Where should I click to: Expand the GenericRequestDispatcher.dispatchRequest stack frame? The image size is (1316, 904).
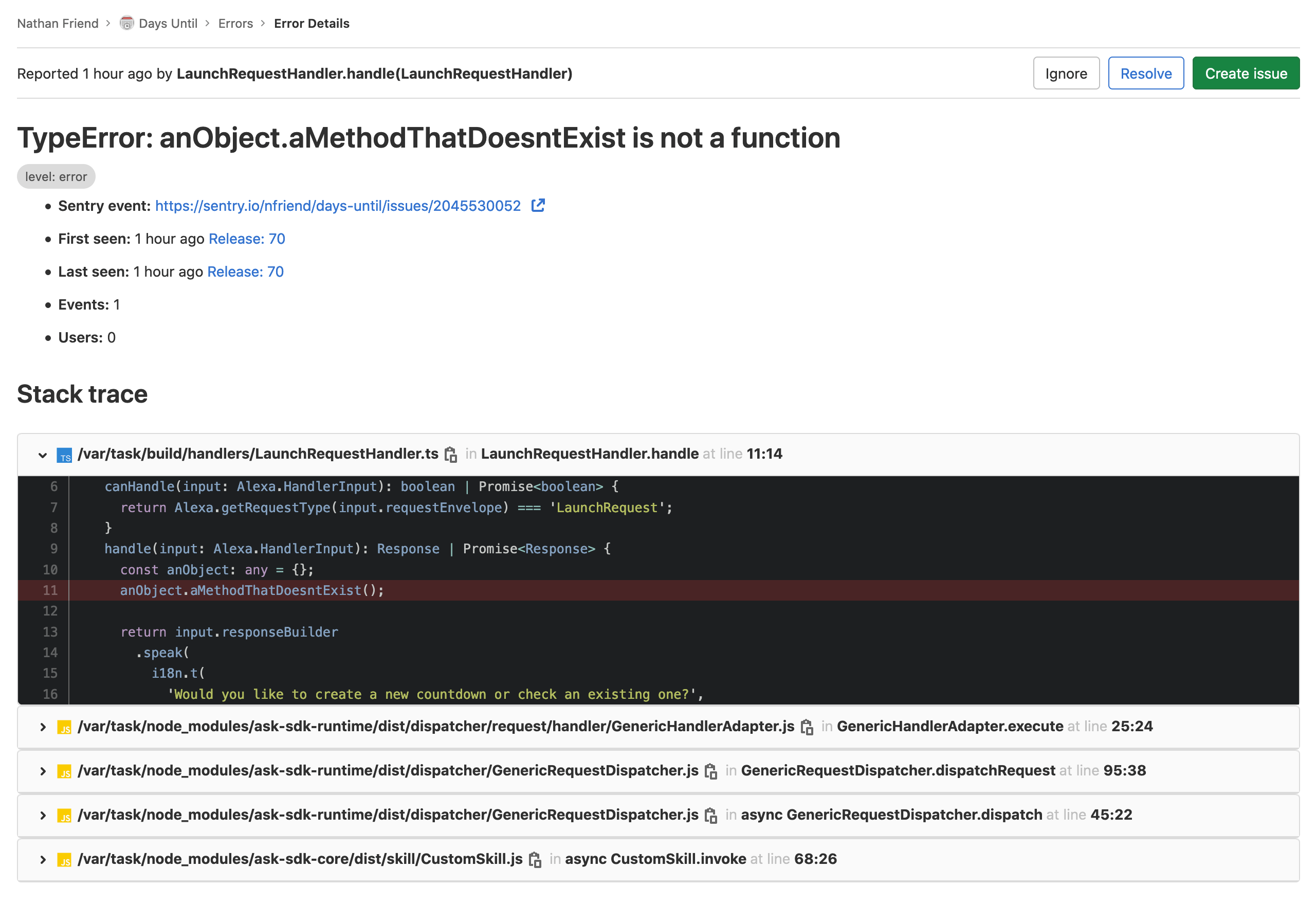(43, 771)
